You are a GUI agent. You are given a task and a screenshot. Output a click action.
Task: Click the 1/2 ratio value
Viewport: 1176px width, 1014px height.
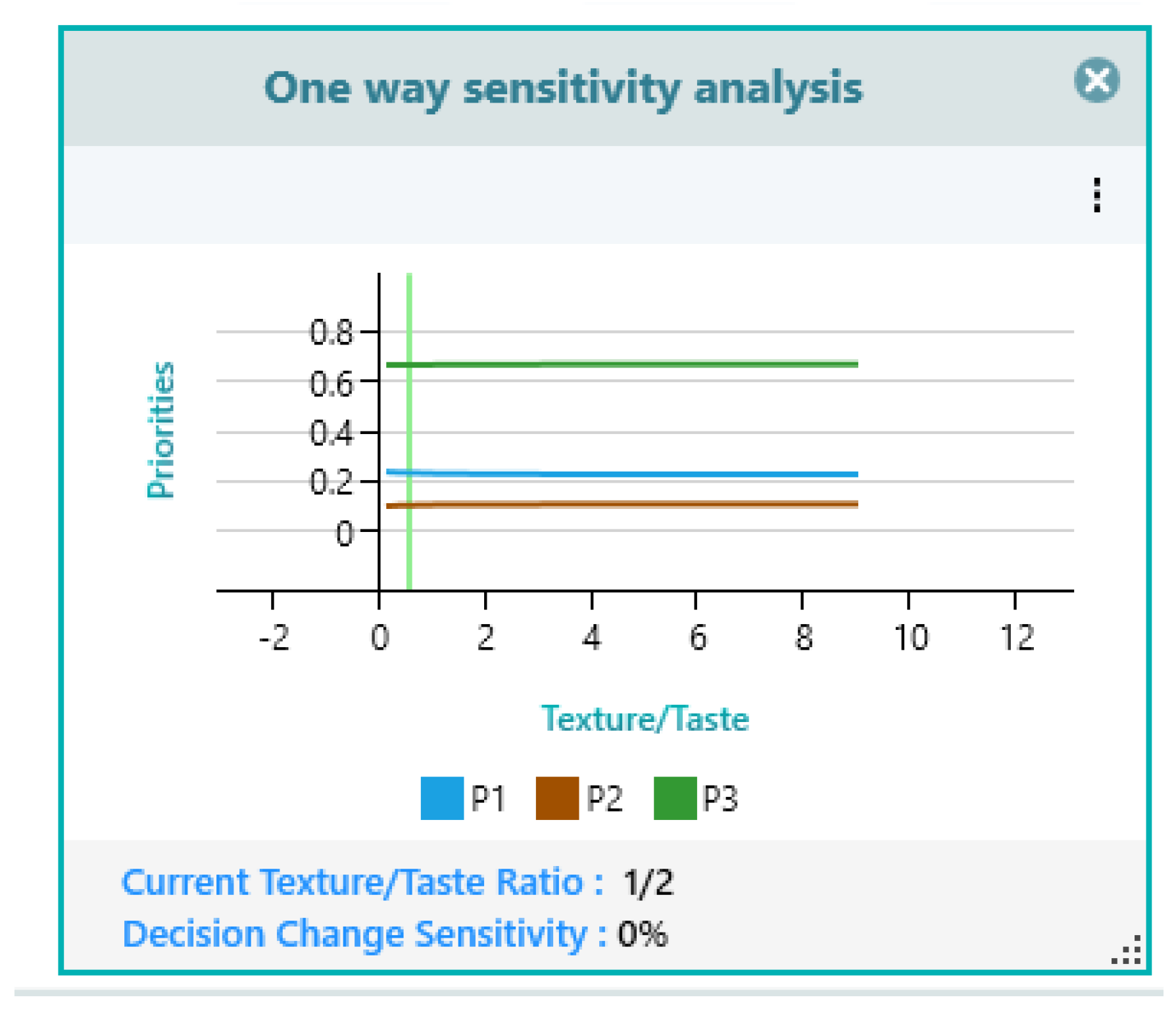[x=647, y=882]
